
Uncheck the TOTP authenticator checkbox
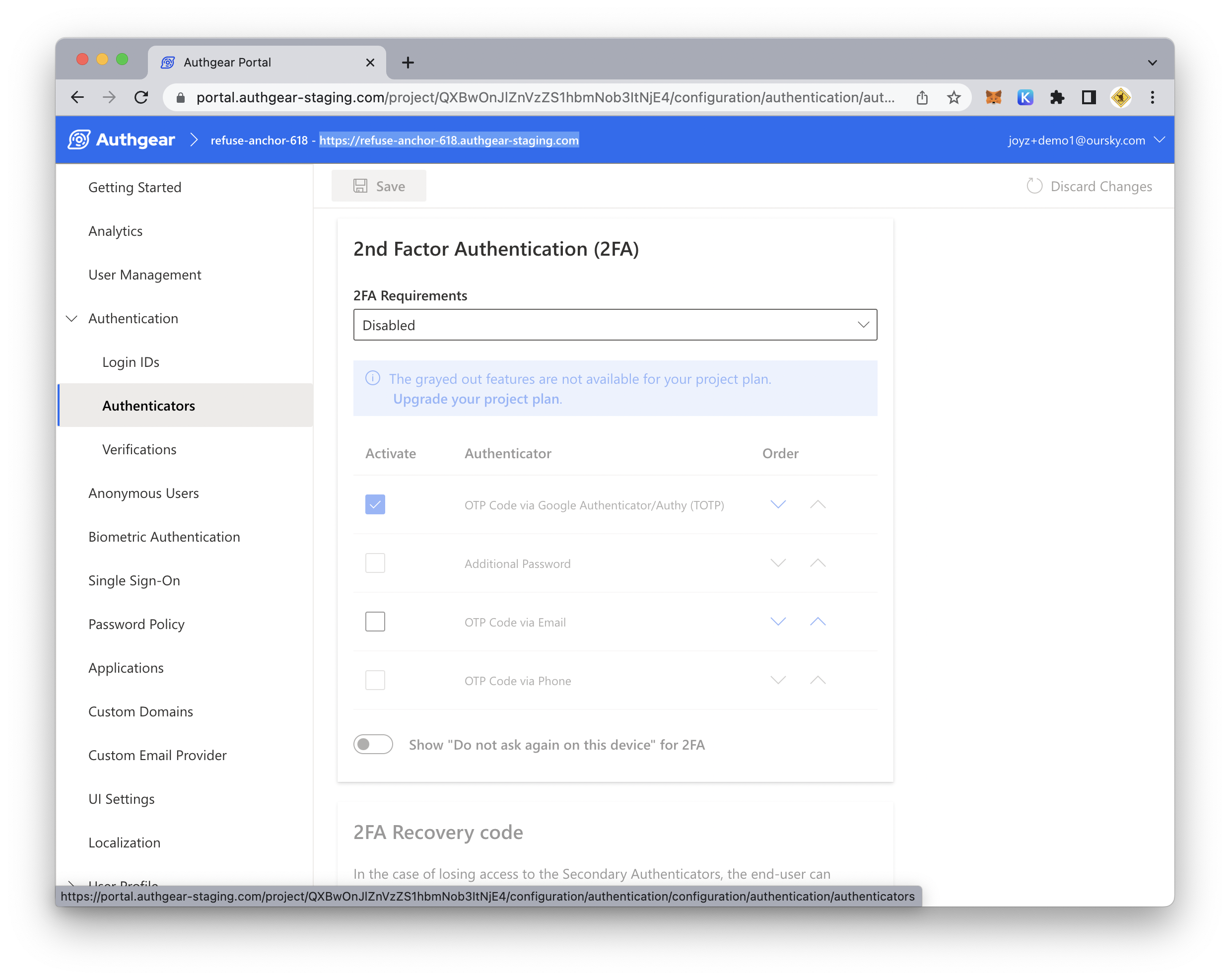pyautogui.click(x=375, y=504)
